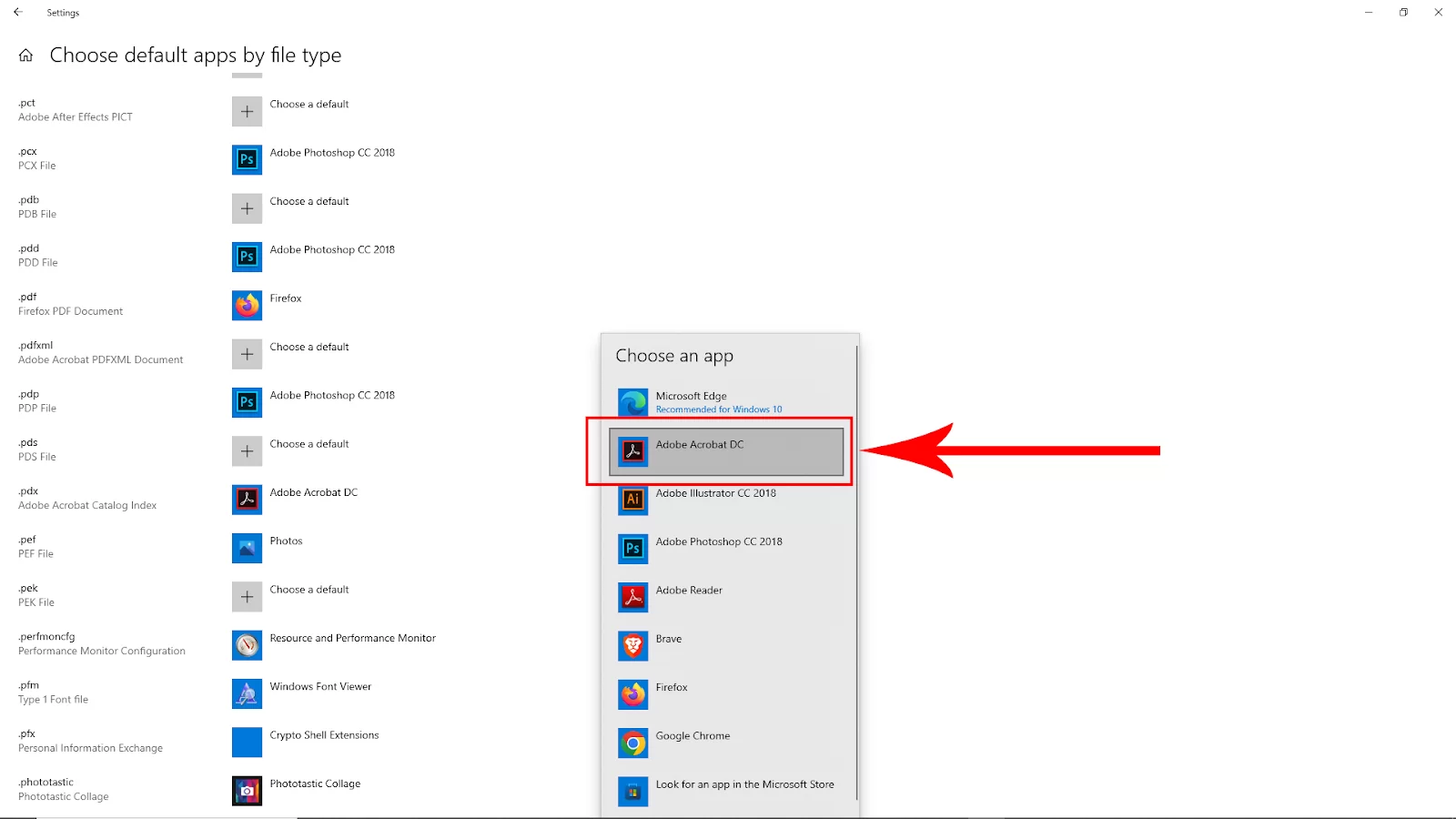Click the plus icon for .pek file type
1456x819 pixels.
(247, 596)
